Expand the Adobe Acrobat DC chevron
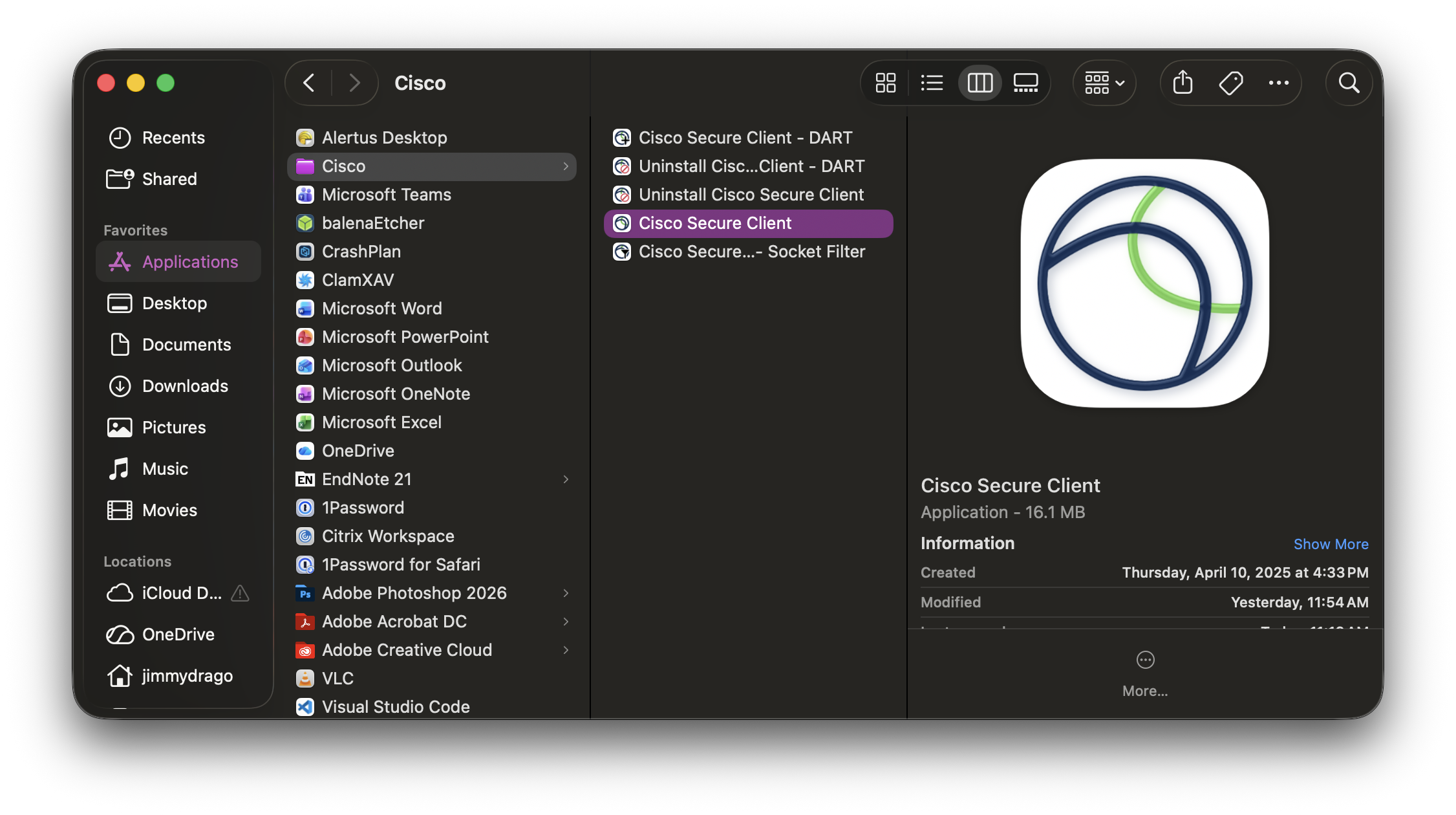1456x815 pixels. 566,622
